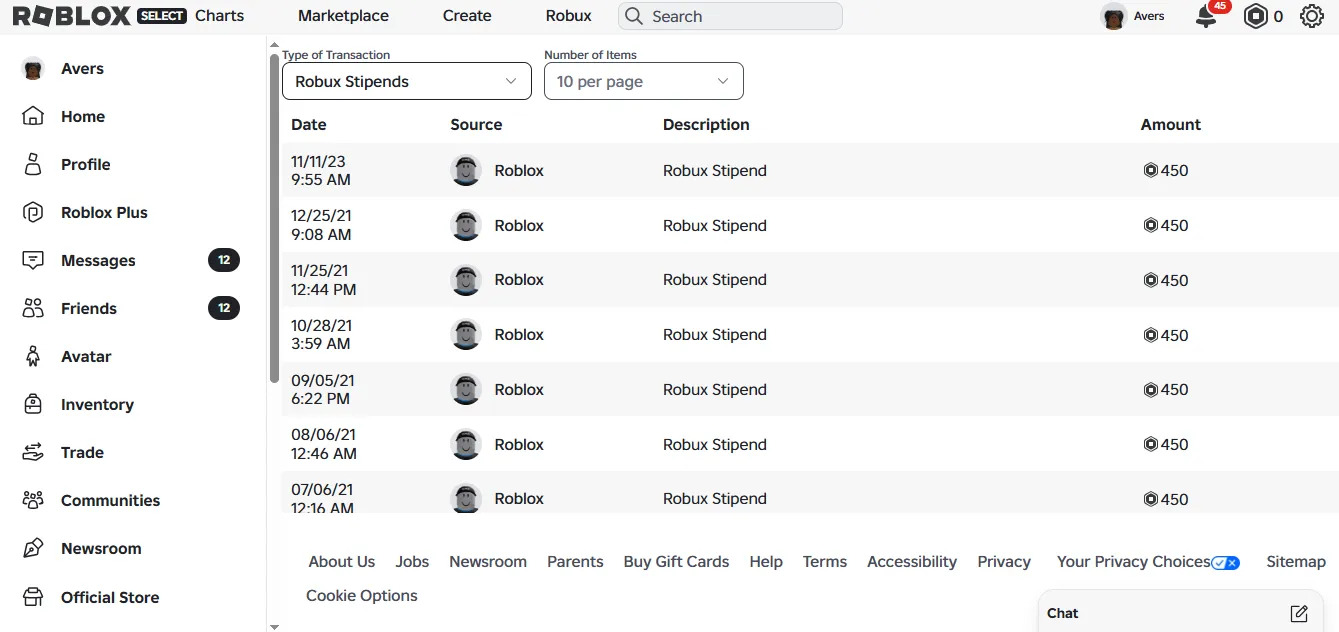Click the Roblox avatar in 11/11/23 row
1339x632 pixels.
click(466, 170)
